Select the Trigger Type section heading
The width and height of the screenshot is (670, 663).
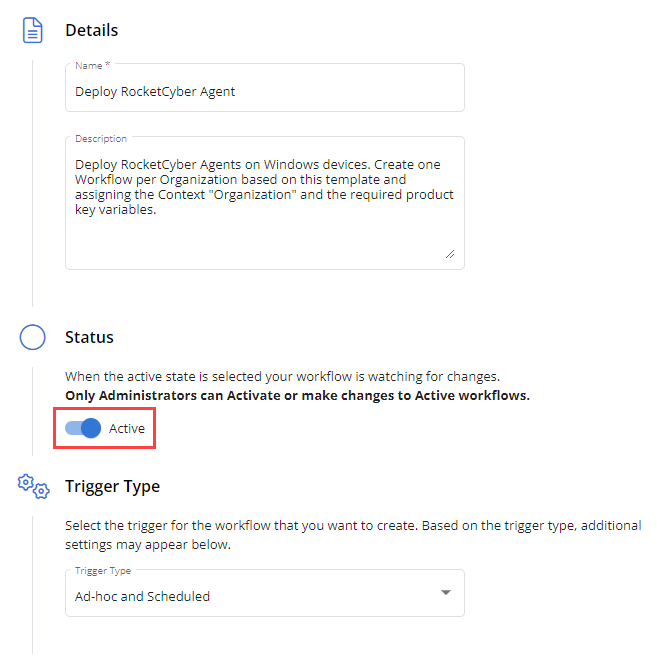[x=112, y=487]
